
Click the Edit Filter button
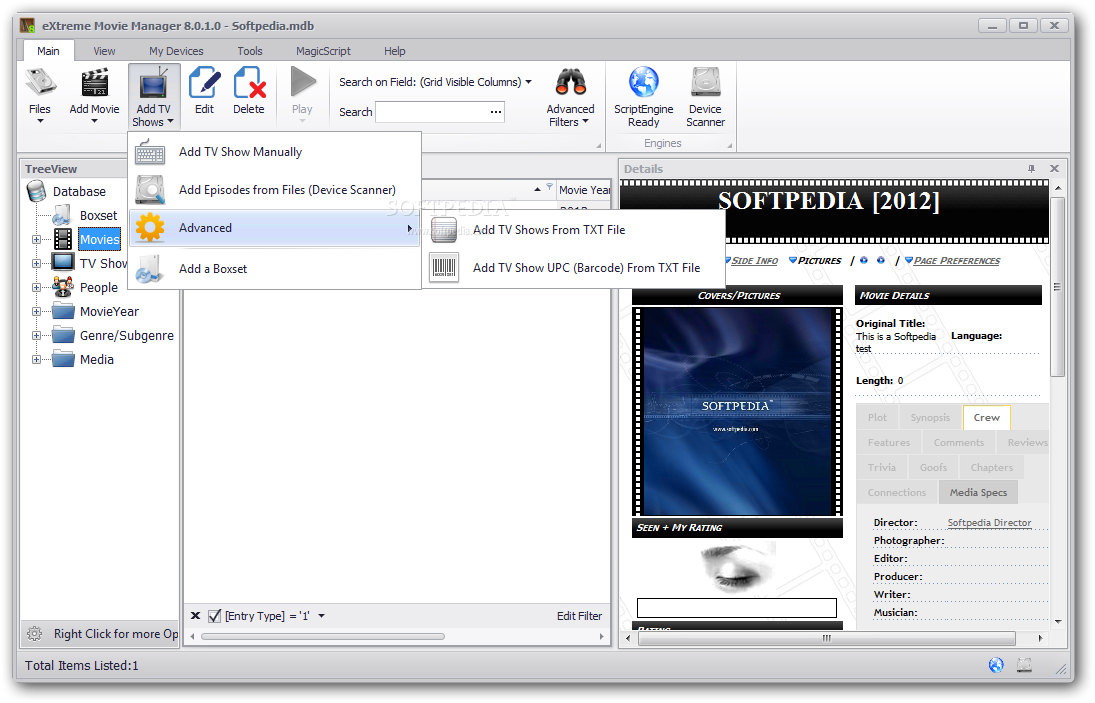pyautogui.click(x=579, y=616)
